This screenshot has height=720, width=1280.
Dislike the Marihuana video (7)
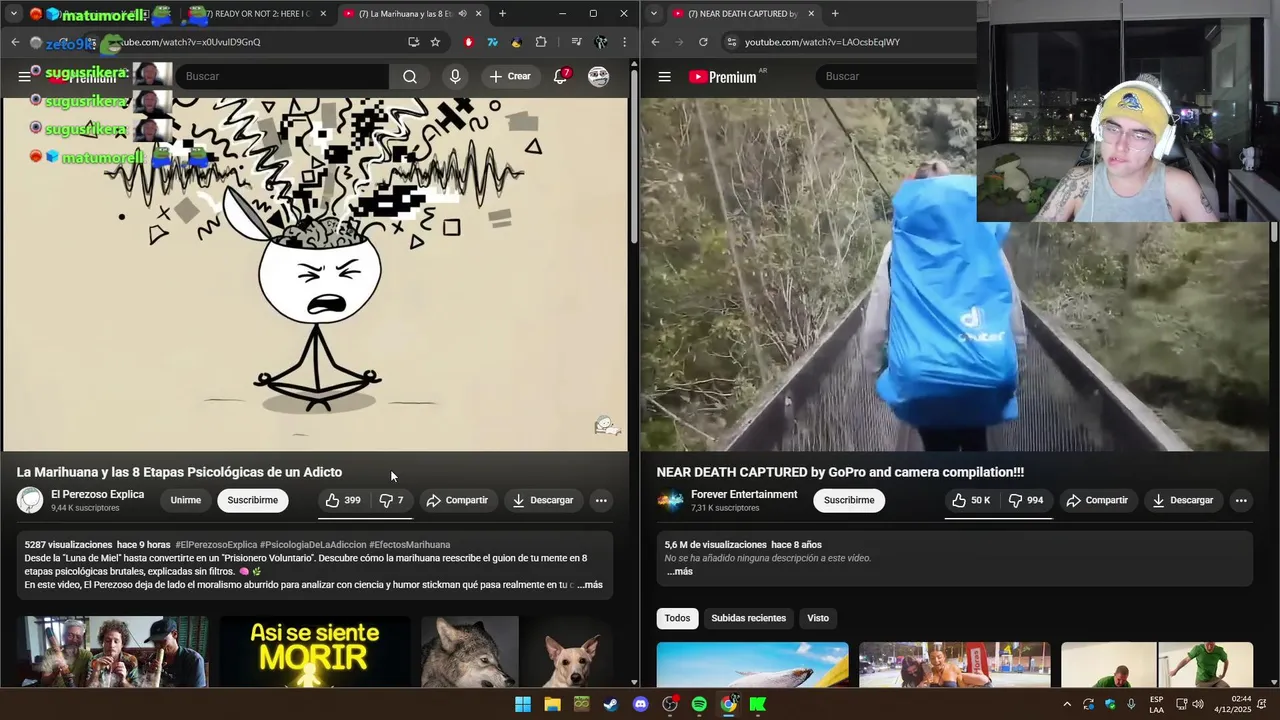click(x=391, y=500)
